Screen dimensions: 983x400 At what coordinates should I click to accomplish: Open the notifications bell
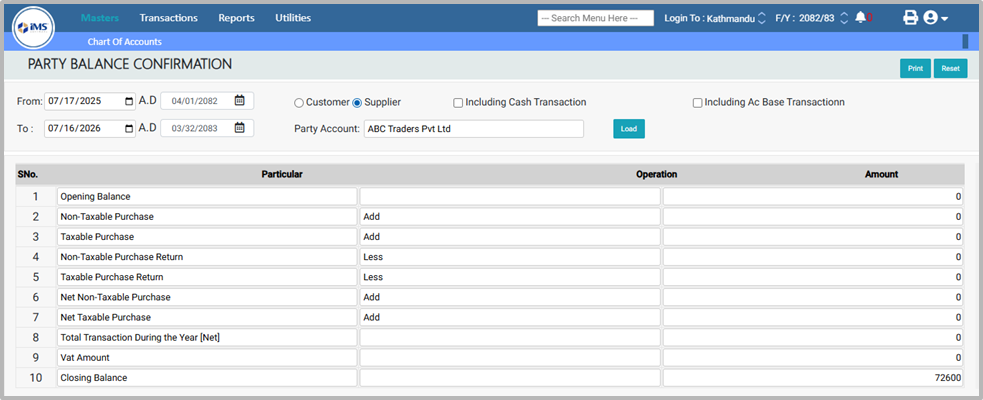(860, 18)
